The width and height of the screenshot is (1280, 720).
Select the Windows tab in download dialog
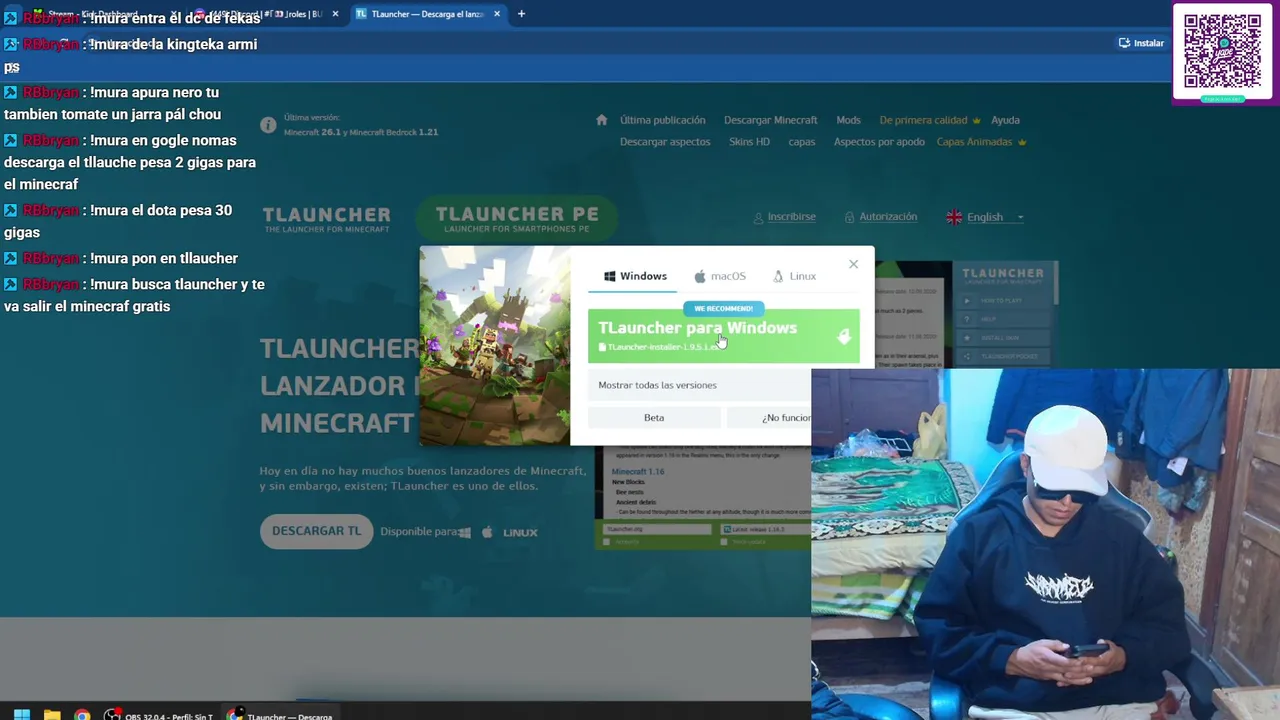pos(634,276)
